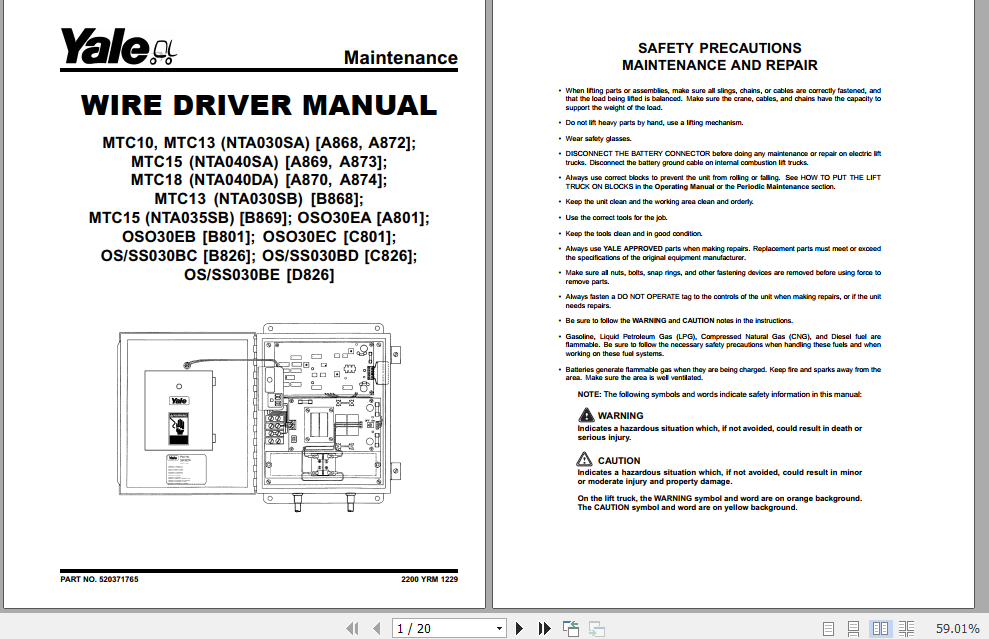Advance to the next page

coord(519,628)
